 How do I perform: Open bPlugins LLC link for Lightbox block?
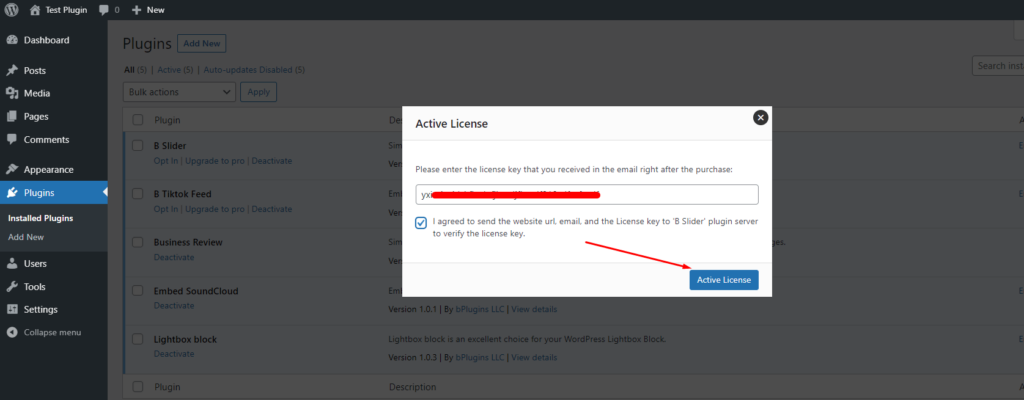coord(480,358)
